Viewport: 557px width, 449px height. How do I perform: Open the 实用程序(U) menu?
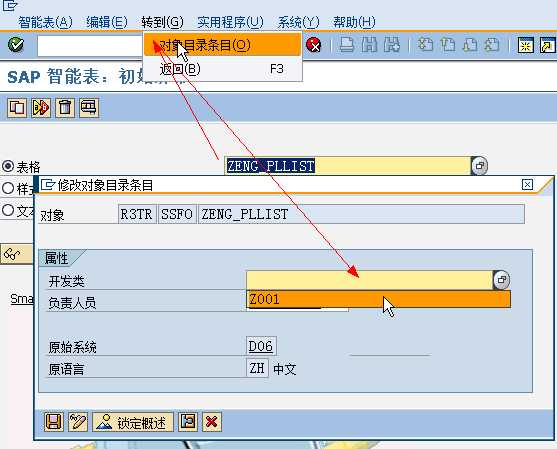[231, 22]
